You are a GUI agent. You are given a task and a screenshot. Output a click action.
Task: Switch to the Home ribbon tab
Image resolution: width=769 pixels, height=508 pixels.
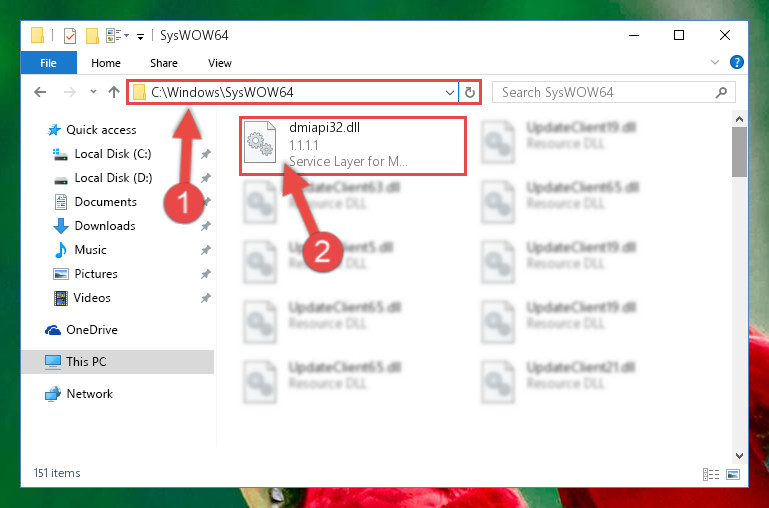(x=106, y=63)
